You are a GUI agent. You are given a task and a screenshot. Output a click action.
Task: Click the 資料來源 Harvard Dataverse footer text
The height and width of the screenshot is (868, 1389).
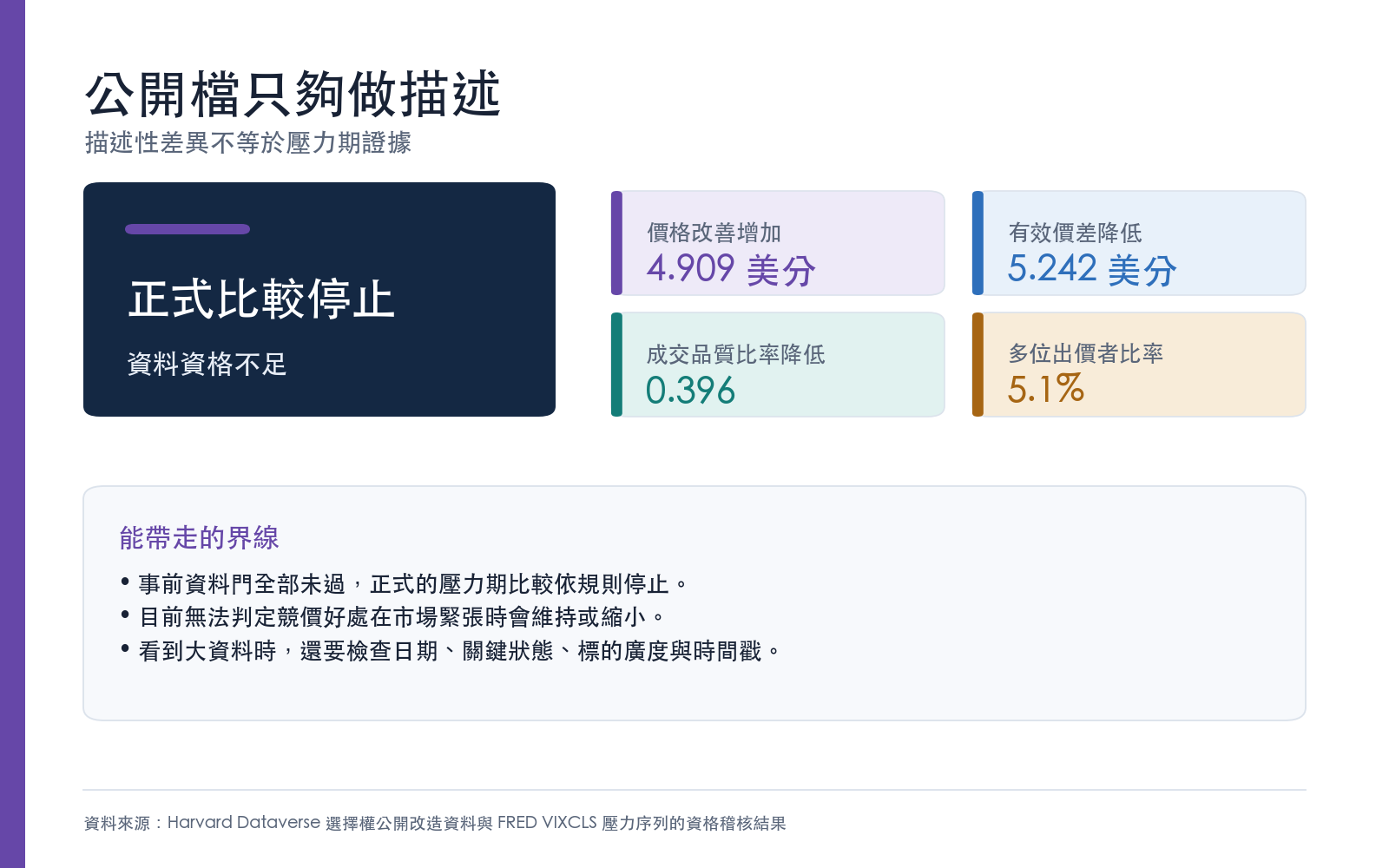435,823
